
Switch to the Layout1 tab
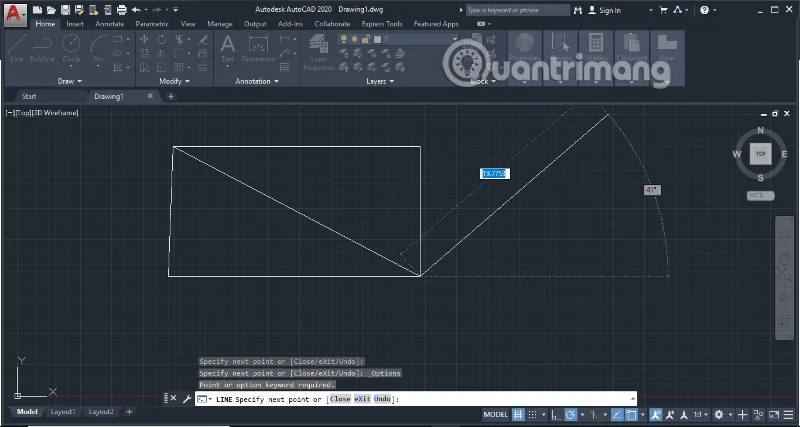tap(63, 412)
